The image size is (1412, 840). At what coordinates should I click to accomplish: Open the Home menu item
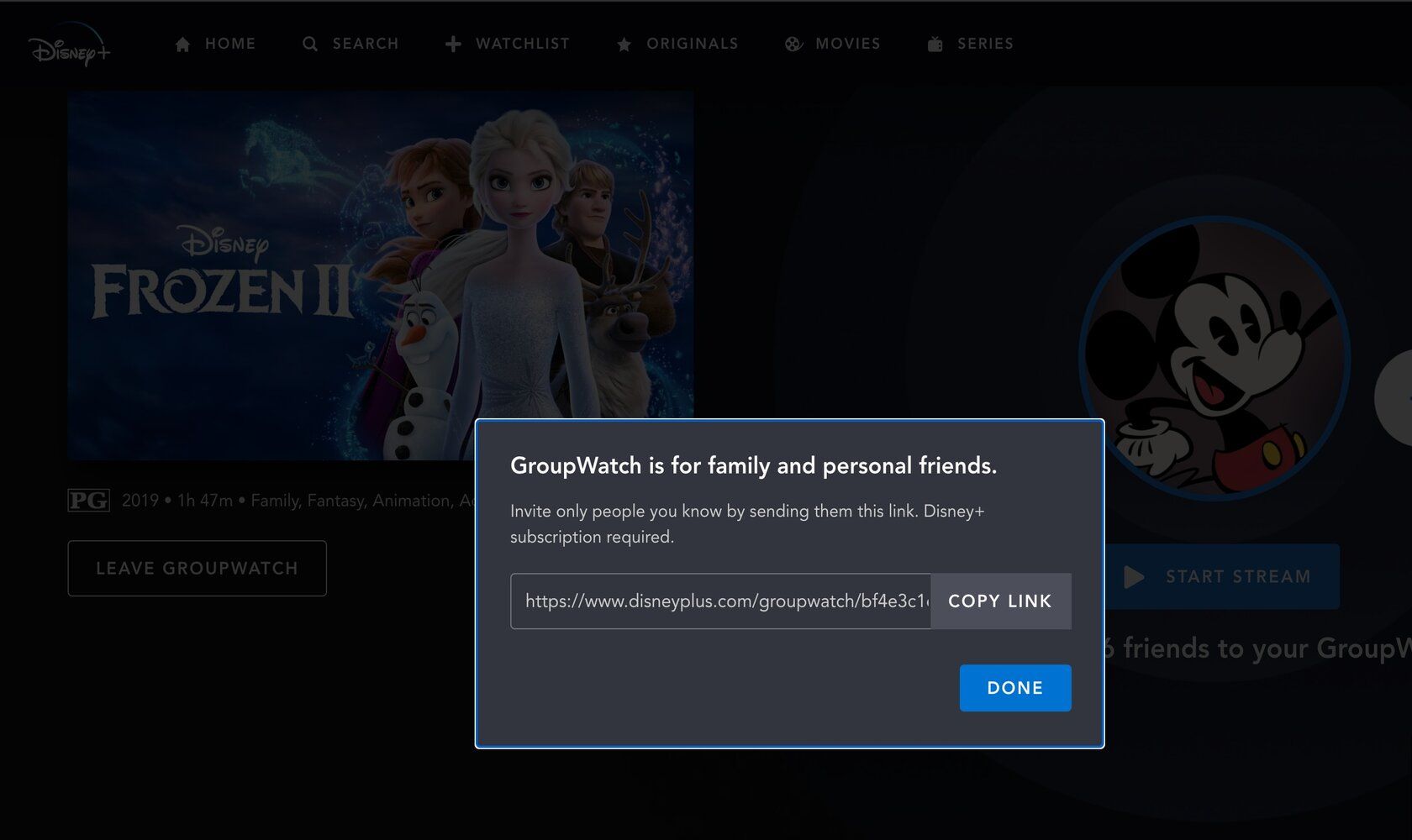click(215, 44)
